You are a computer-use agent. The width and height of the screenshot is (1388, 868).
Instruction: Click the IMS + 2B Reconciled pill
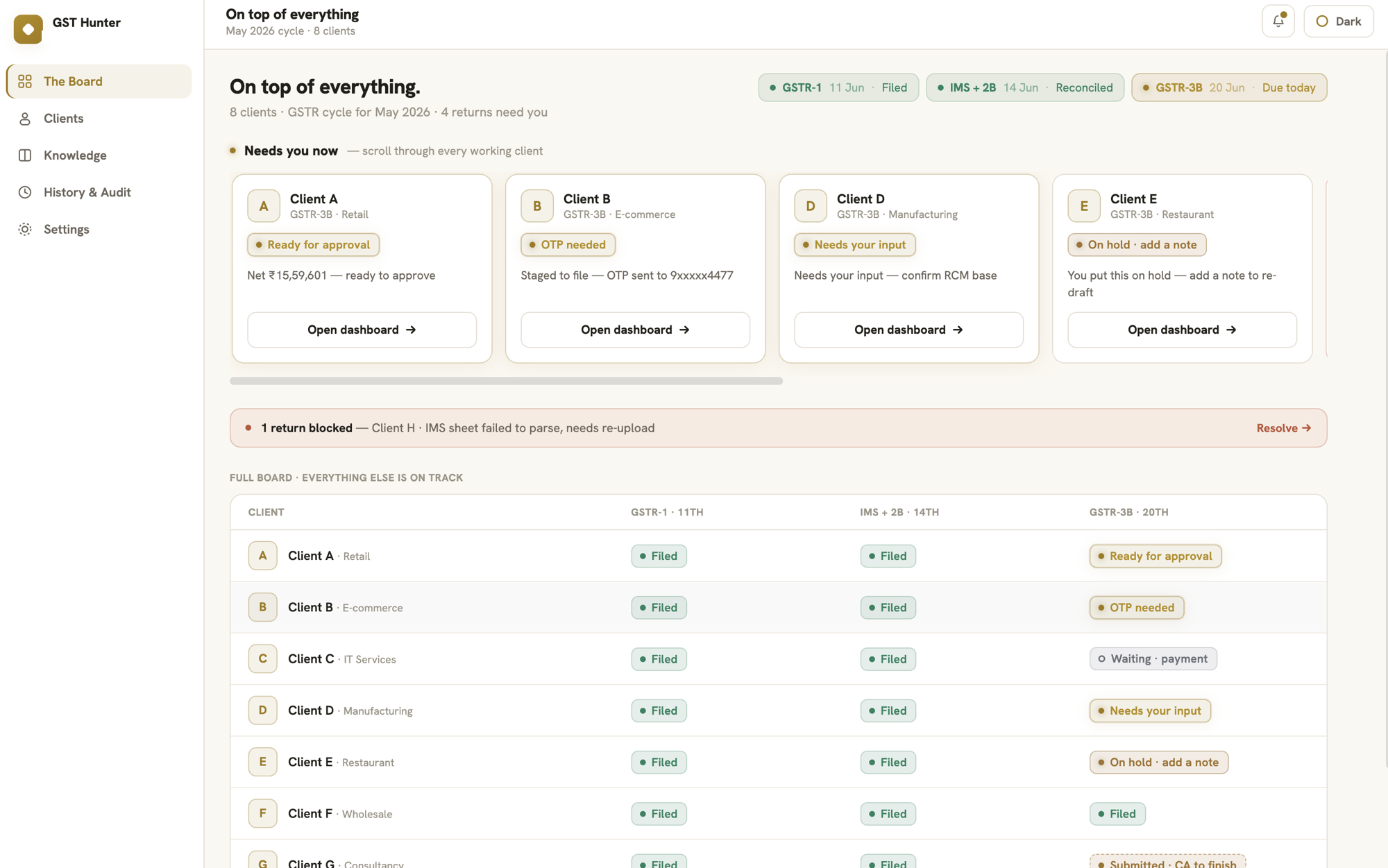[x=1024, y=87]
